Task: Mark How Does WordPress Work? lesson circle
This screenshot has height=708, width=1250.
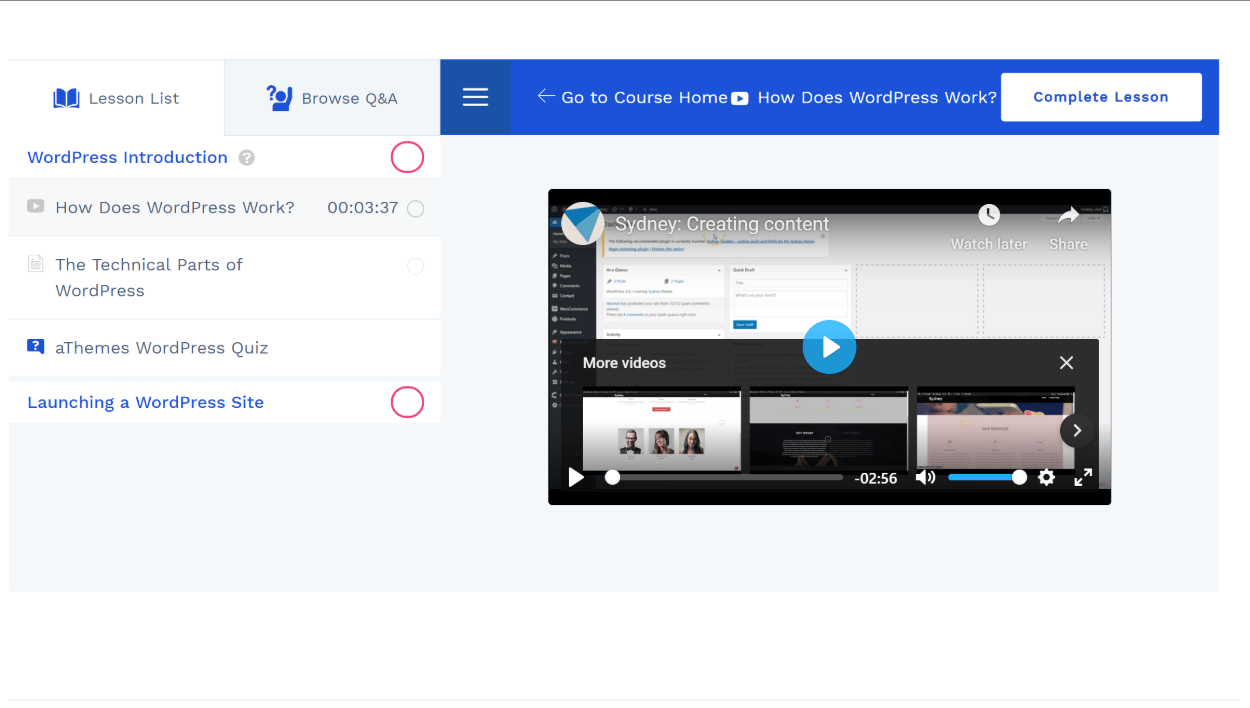Action: 415,209
